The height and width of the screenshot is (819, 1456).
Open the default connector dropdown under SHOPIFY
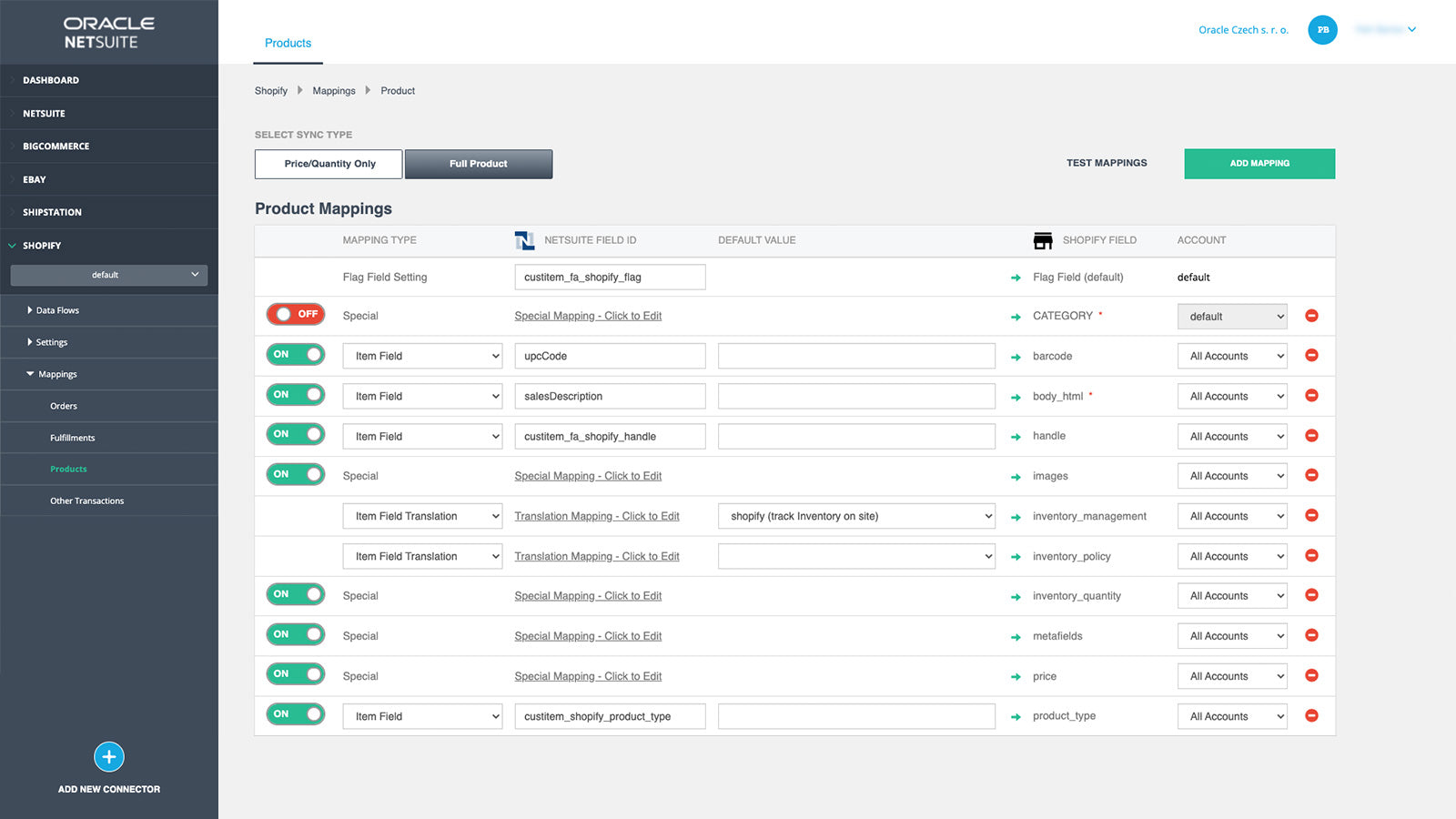coord(108,274)
